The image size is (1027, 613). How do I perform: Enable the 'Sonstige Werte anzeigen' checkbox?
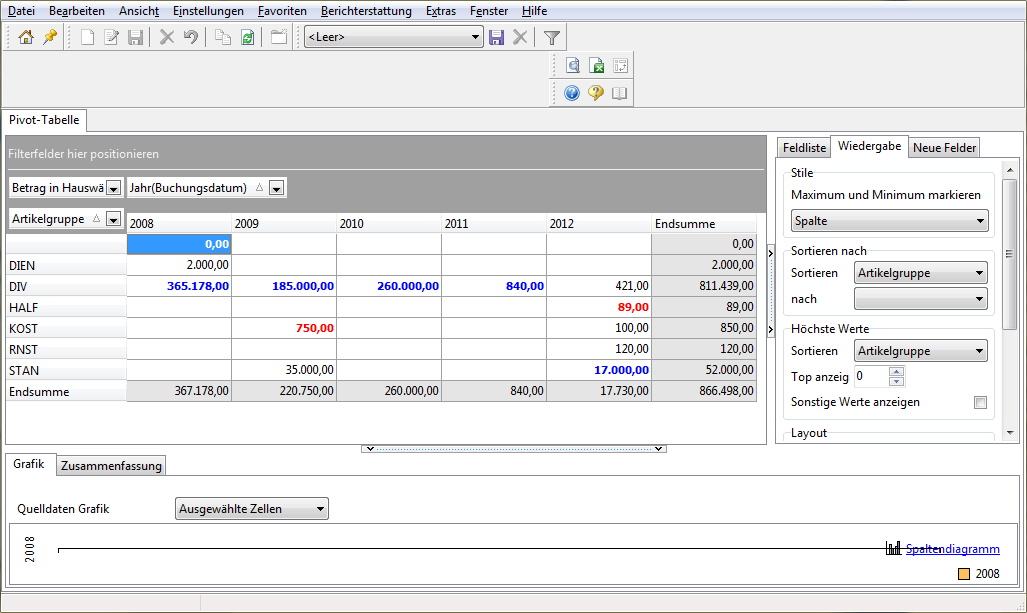[x=980, y=402]
